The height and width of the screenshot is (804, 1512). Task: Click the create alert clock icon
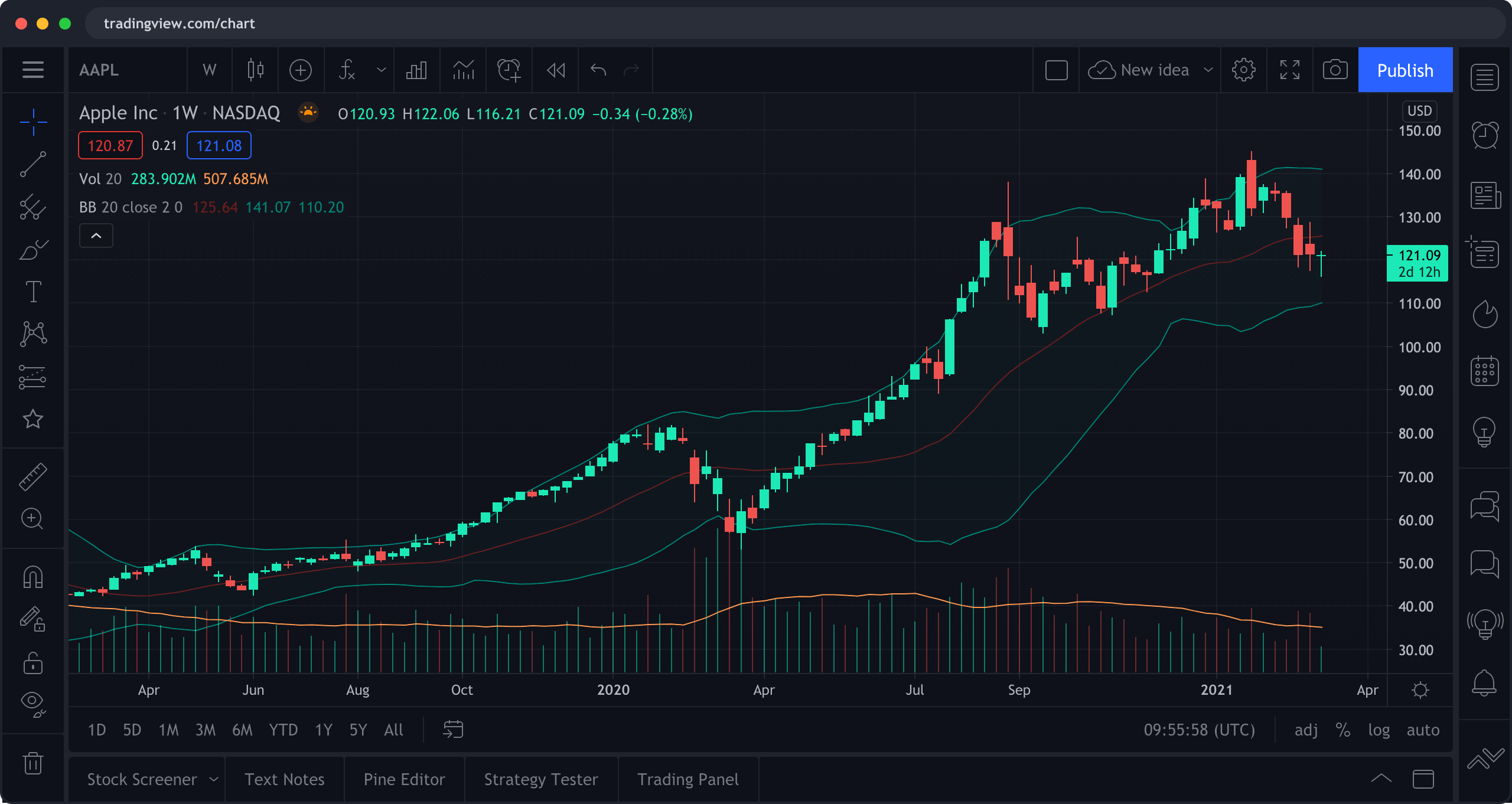[509, 70]
